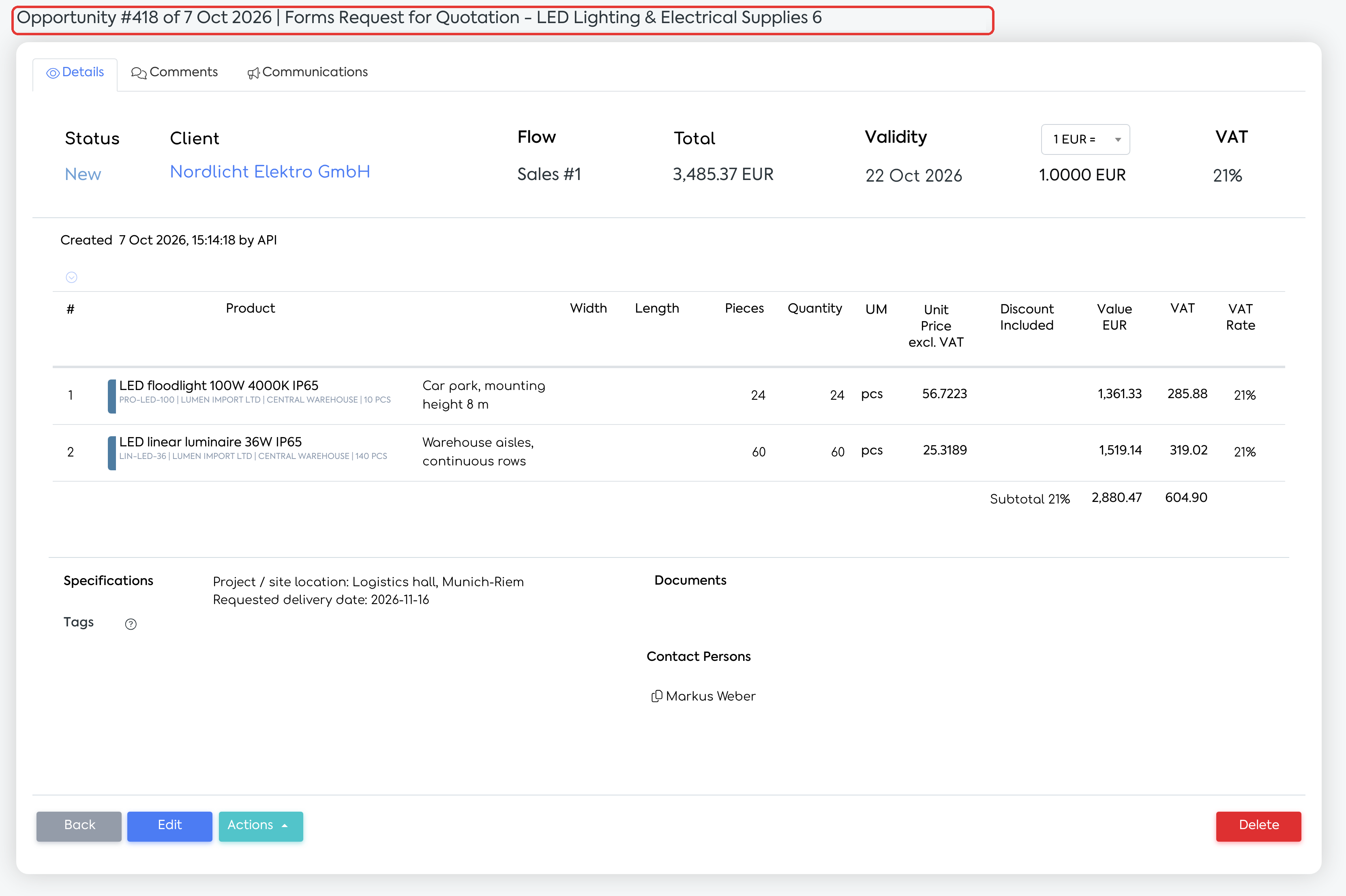
Task: Select LED floodlight 100W 4000K IP65 product
Action: [219, 386]
